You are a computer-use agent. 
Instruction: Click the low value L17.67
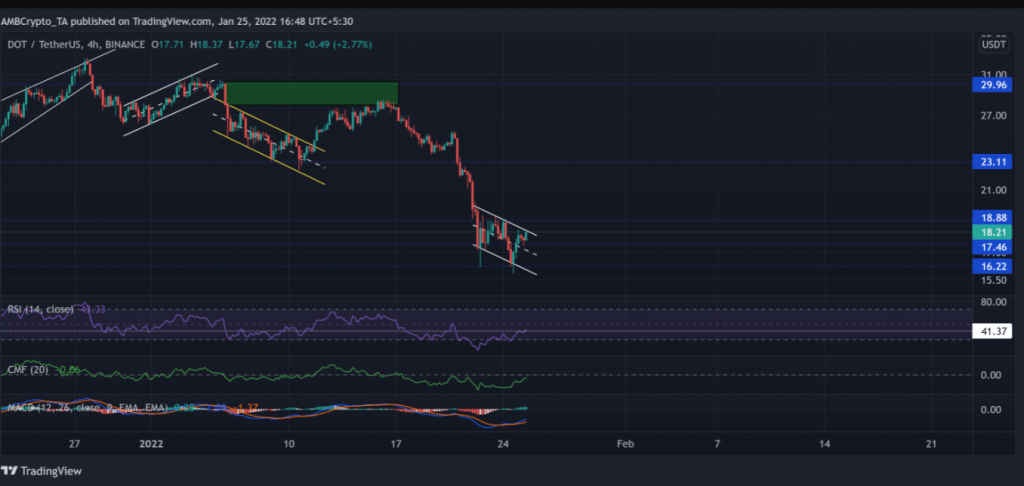coord(242,45)
